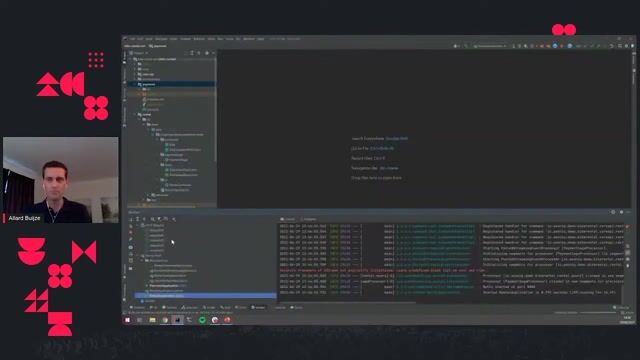Viewport: 640px width, 360px height.
Task: Collapse the Spring Boot node in Services
Action: (138, 256)
